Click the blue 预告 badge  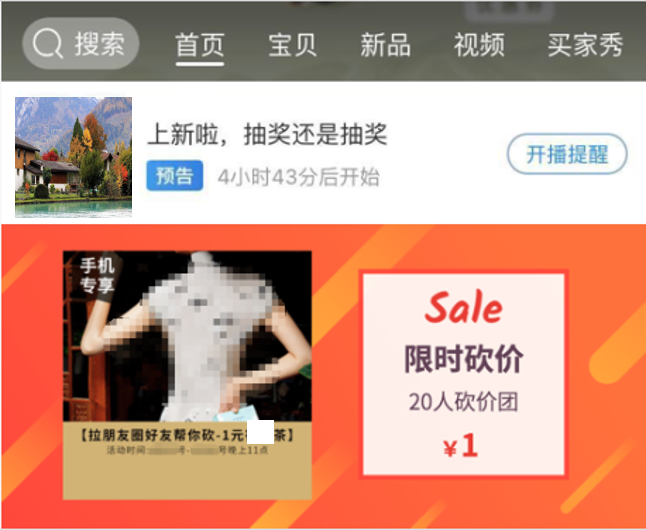(x=175, y=176)
